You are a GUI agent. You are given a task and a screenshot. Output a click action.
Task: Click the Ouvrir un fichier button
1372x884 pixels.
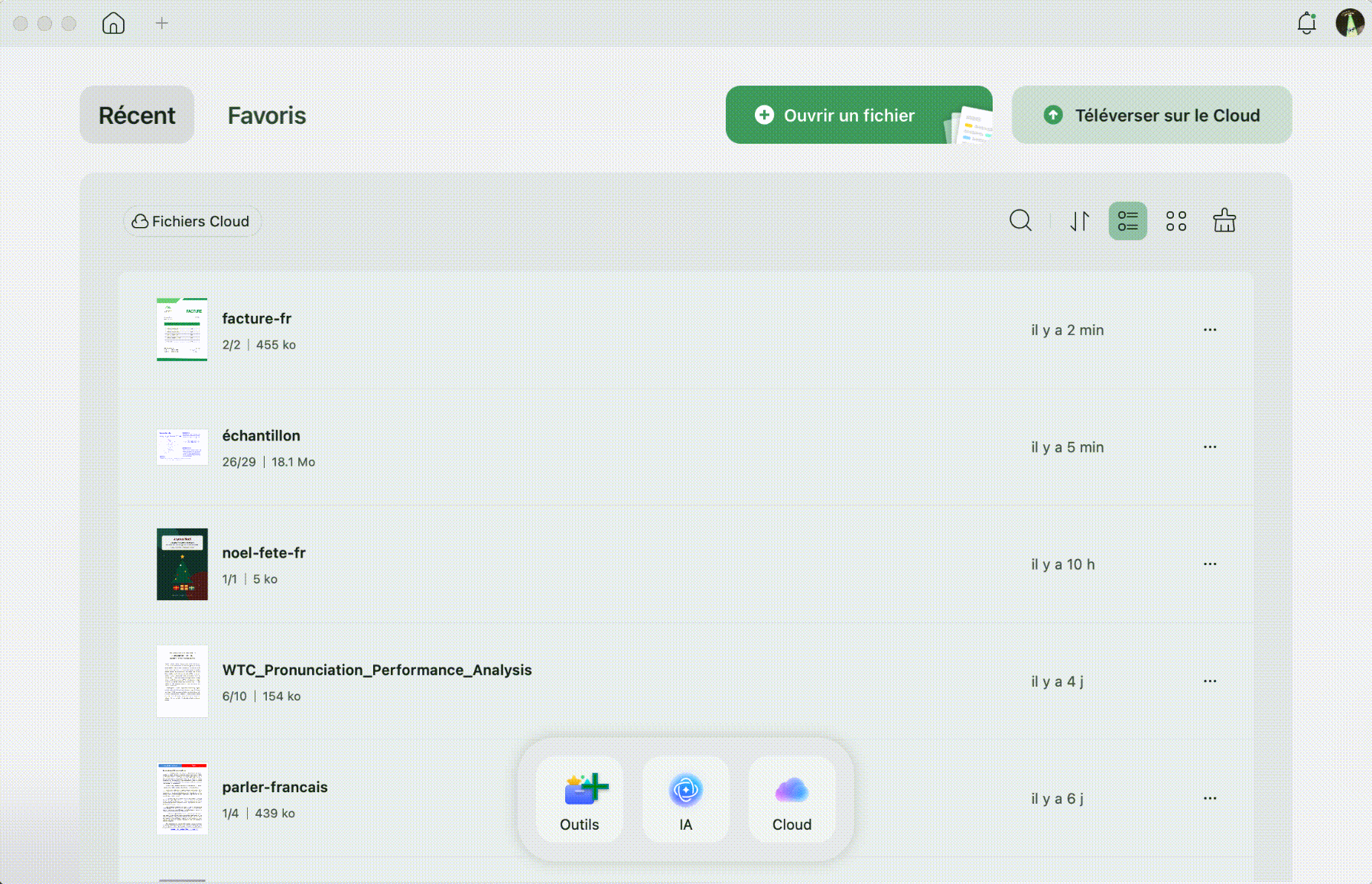pyautogui.click(x=859, y=115)
